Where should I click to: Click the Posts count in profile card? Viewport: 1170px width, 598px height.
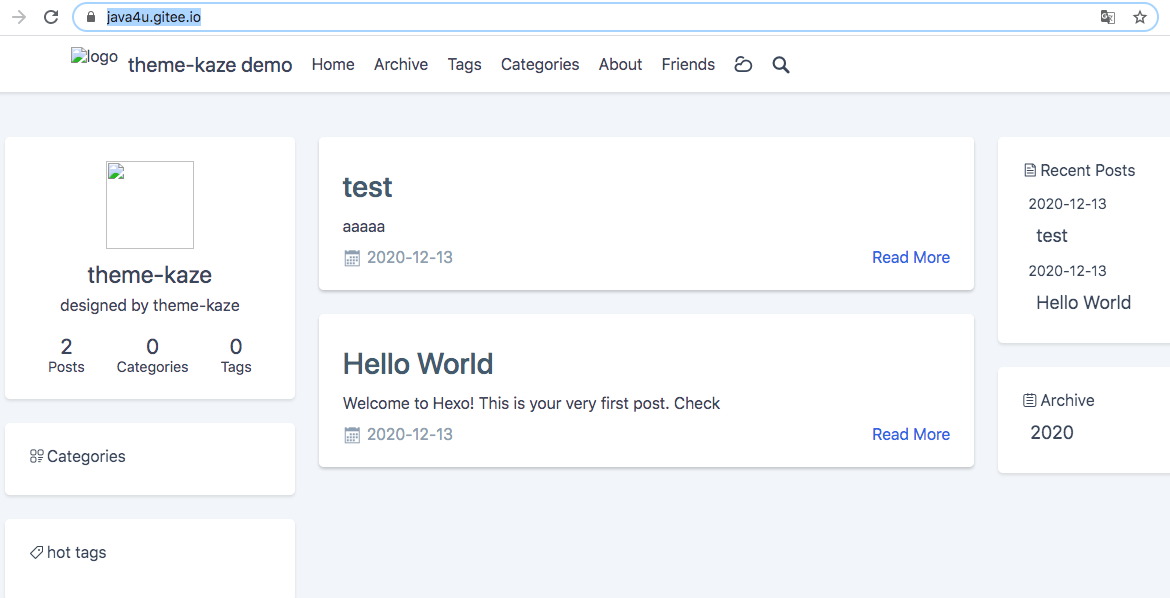pyautogui.click(x=66, y=355)
